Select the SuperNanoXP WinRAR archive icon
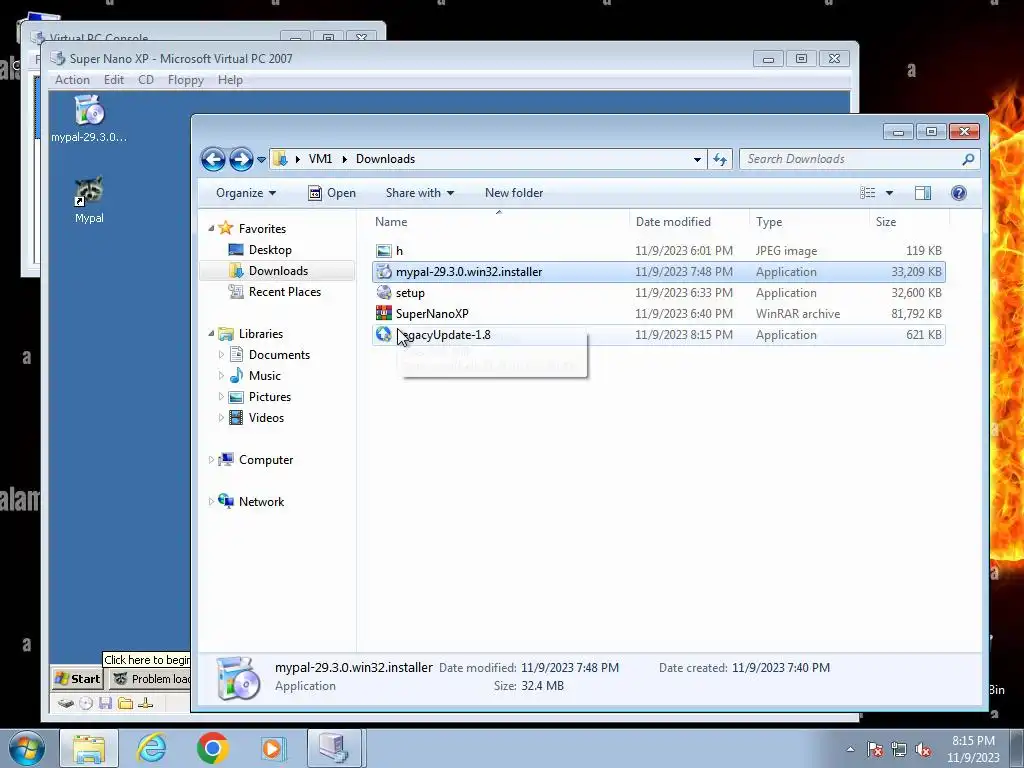The width and height of the screenshot is (1024, 768). (x=384, y=313)
